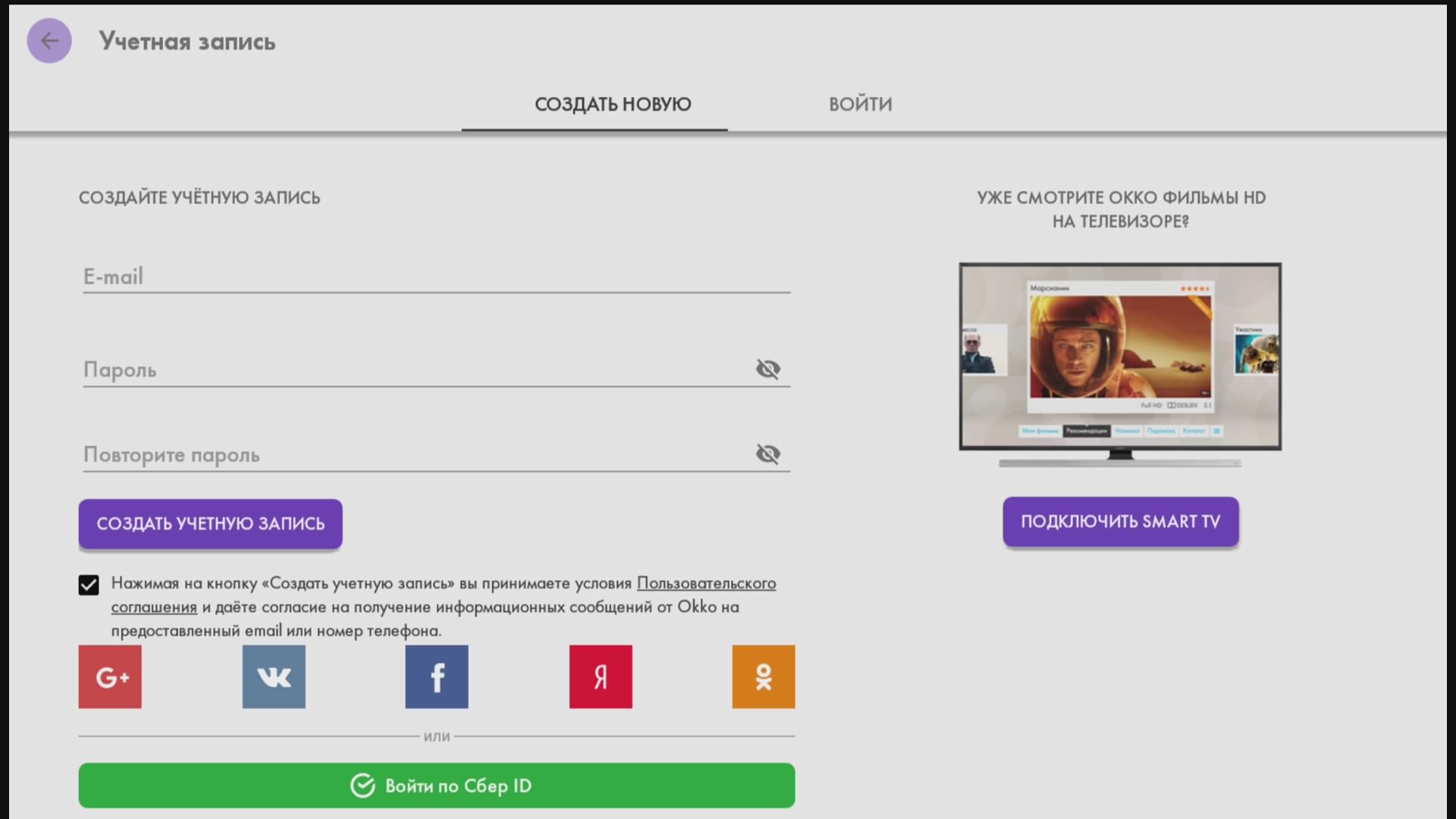This screenshot has width=1456, height=819.
Task: Focus the E-mail input field
Action: tap(437, 277)
